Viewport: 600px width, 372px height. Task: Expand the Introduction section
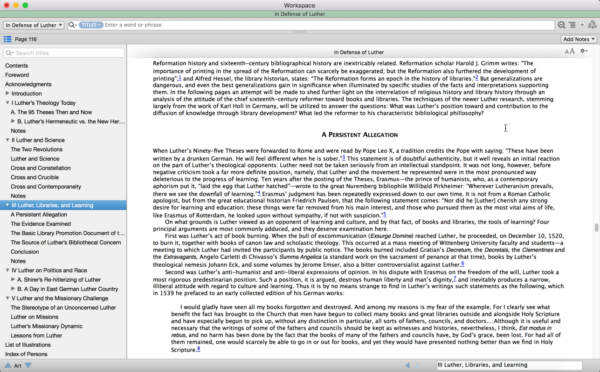7,93
